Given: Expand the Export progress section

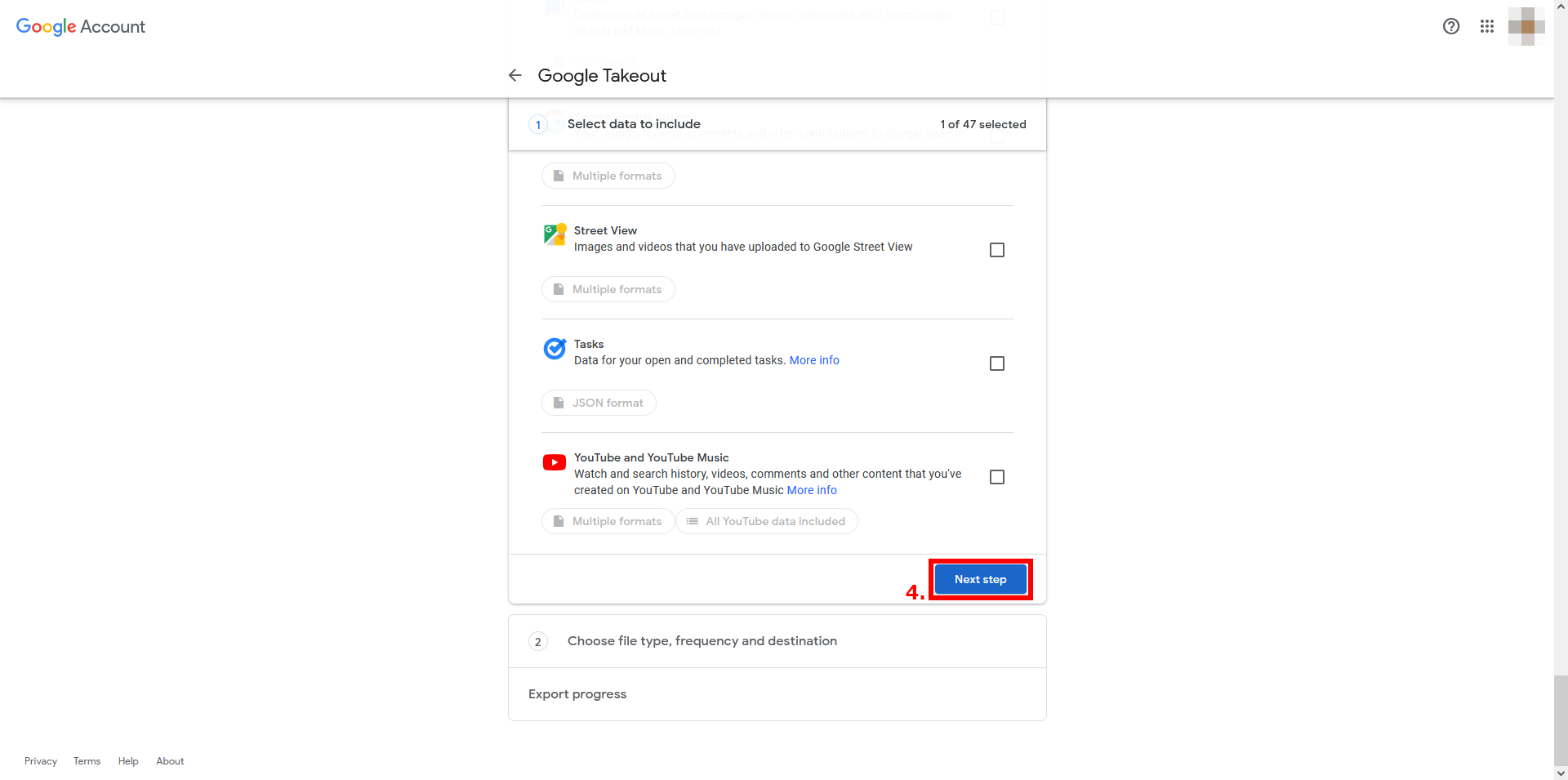Looking at the screenshot, I should [x=777, y=694].
